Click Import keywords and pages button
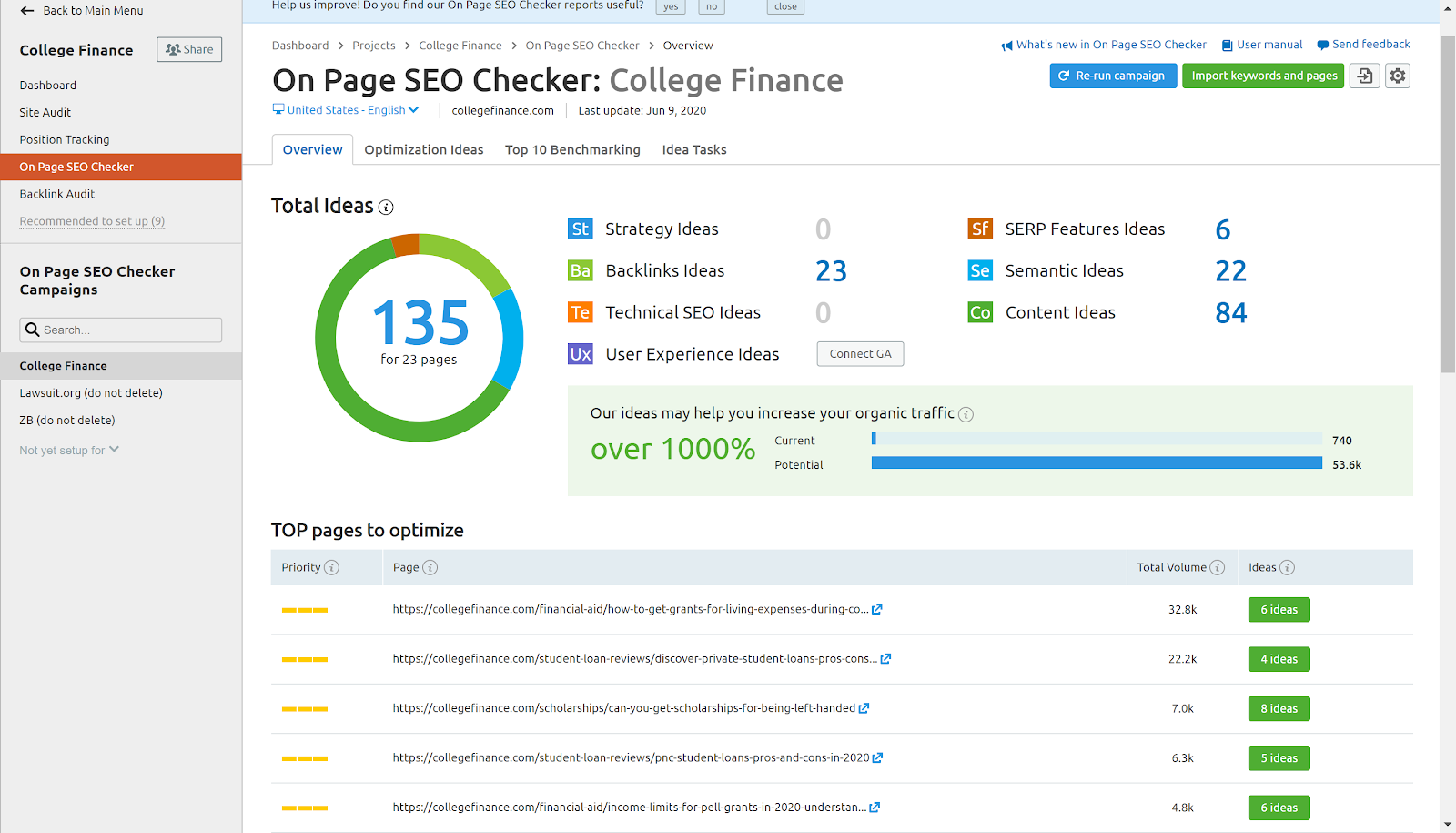 (x=1263, y=76)
